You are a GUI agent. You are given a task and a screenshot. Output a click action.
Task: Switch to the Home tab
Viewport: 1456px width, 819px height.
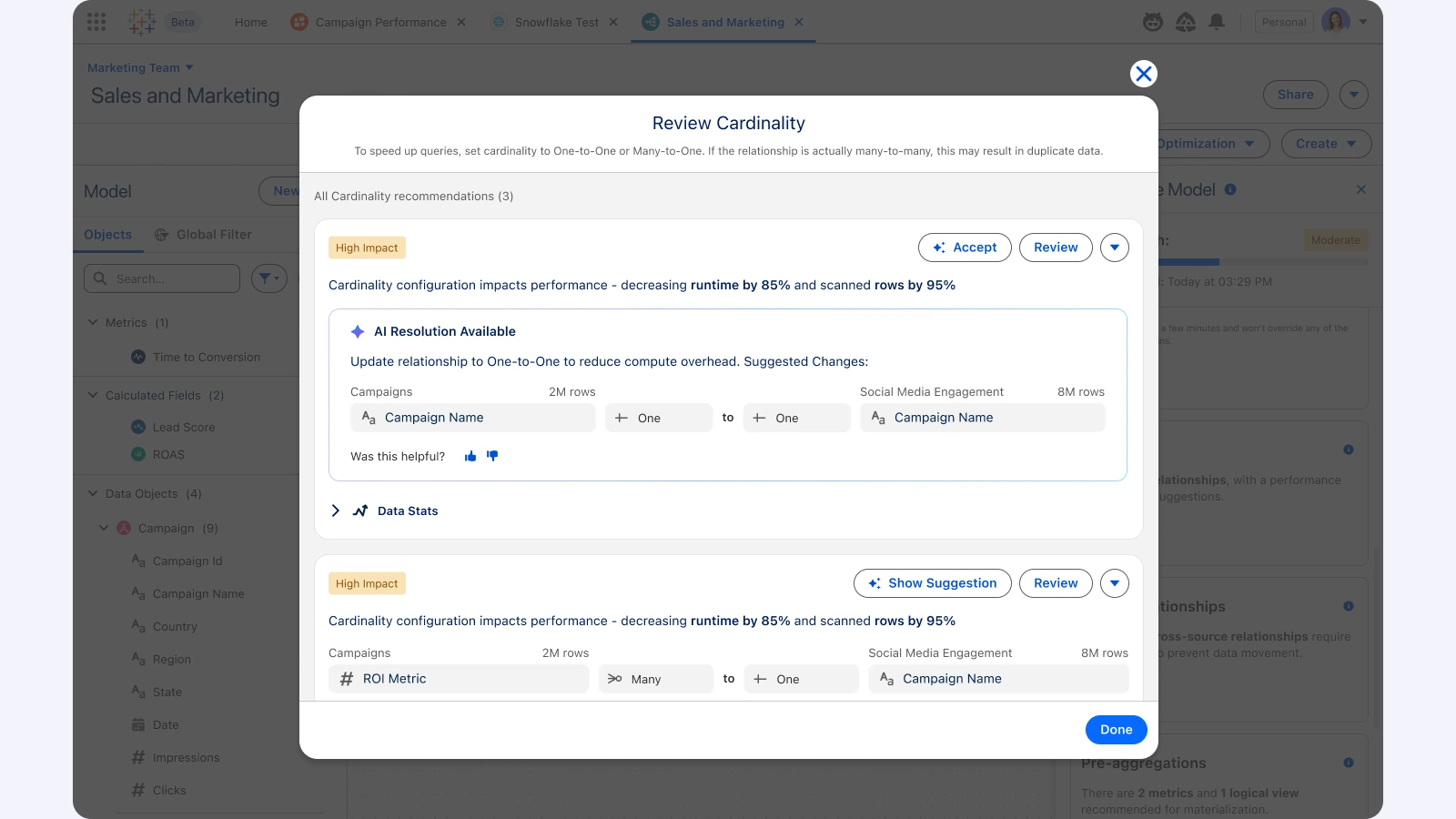pos(251,22)
